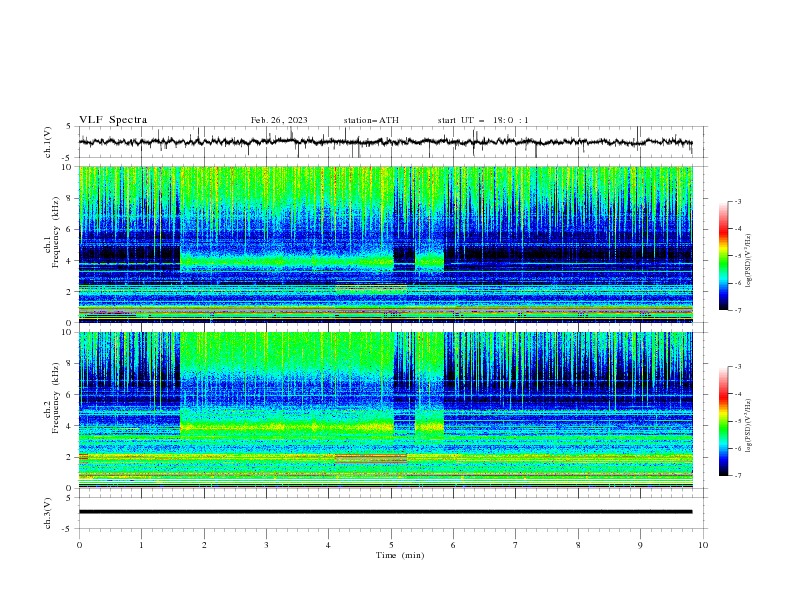Click time axis tick label "2"
The image size is (792, 612).
(x=204, y=545)
